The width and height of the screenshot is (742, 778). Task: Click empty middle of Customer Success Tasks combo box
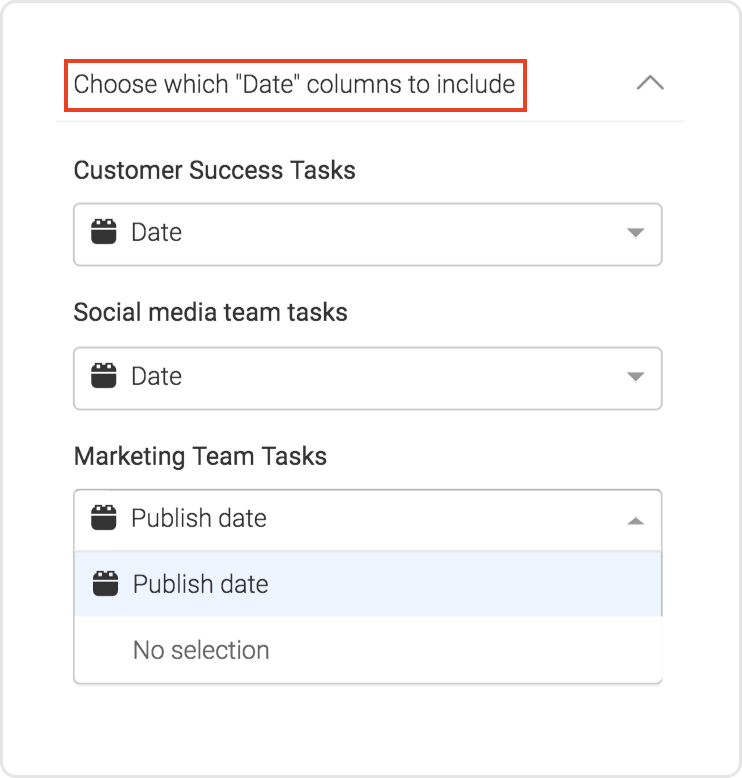[400, 233]
